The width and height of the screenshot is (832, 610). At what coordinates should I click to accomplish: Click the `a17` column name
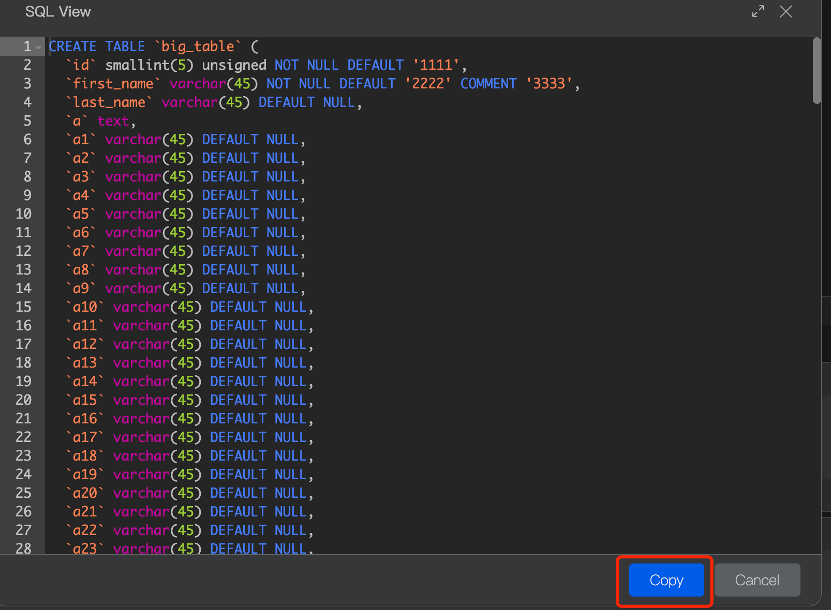(x=85, y=437)
